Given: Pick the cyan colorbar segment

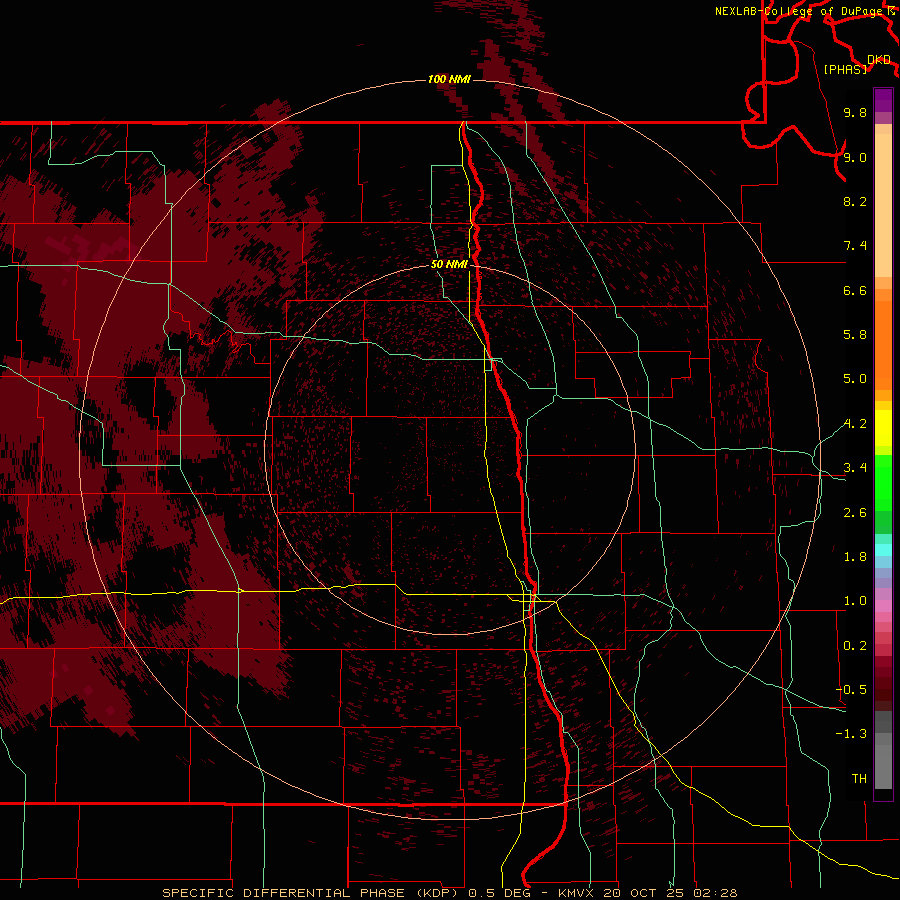Looking at the screenshot, I should point(883,550).
